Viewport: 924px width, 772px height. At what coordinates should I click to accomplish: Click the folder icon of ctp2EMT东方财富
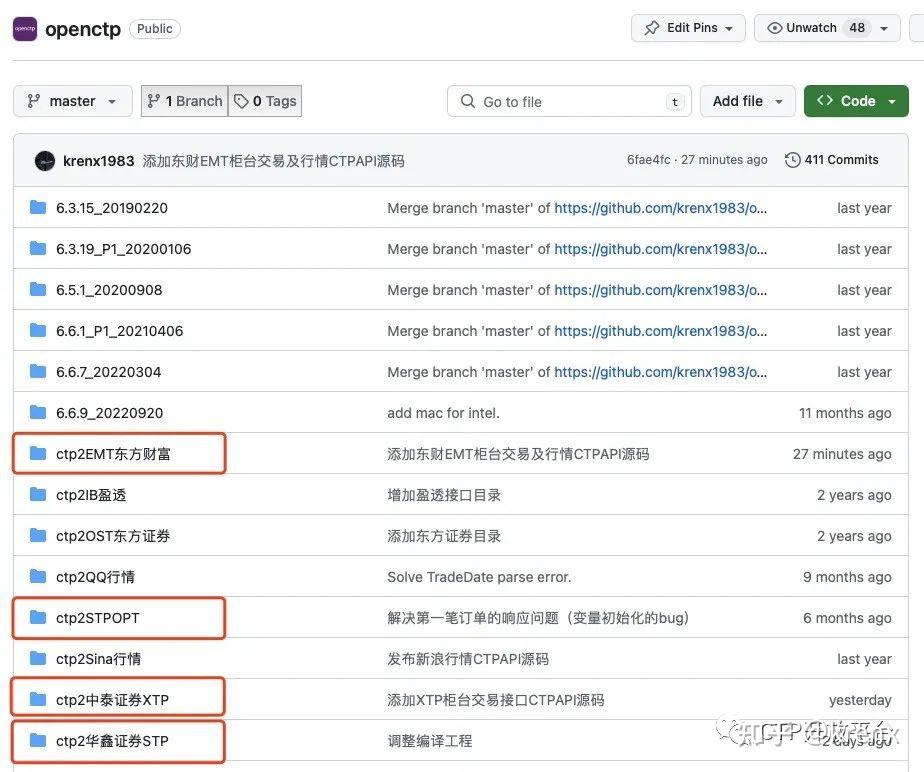coord(38,453)
